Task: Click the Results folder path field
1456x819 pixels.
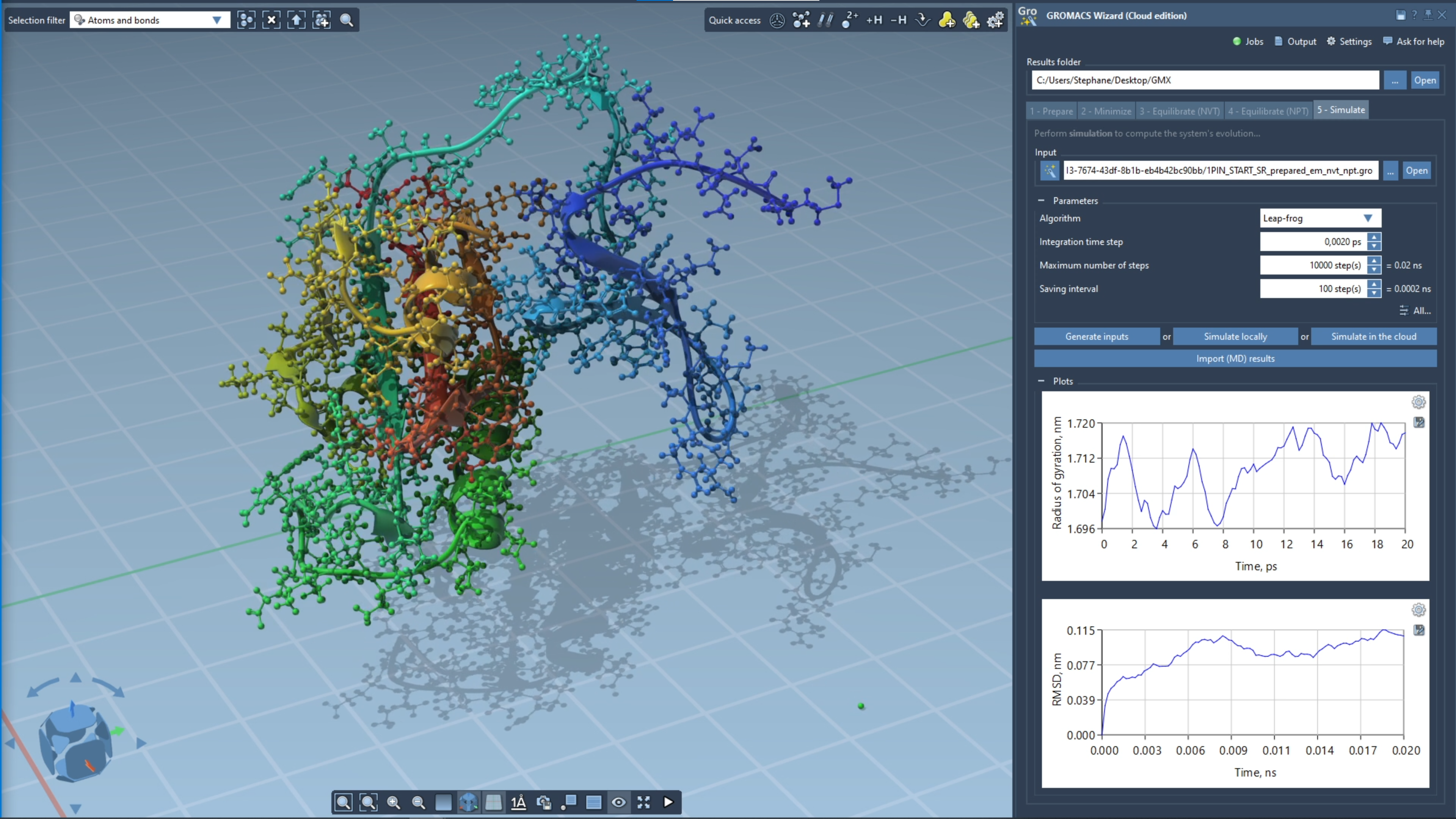Action: pos(1205,80)
